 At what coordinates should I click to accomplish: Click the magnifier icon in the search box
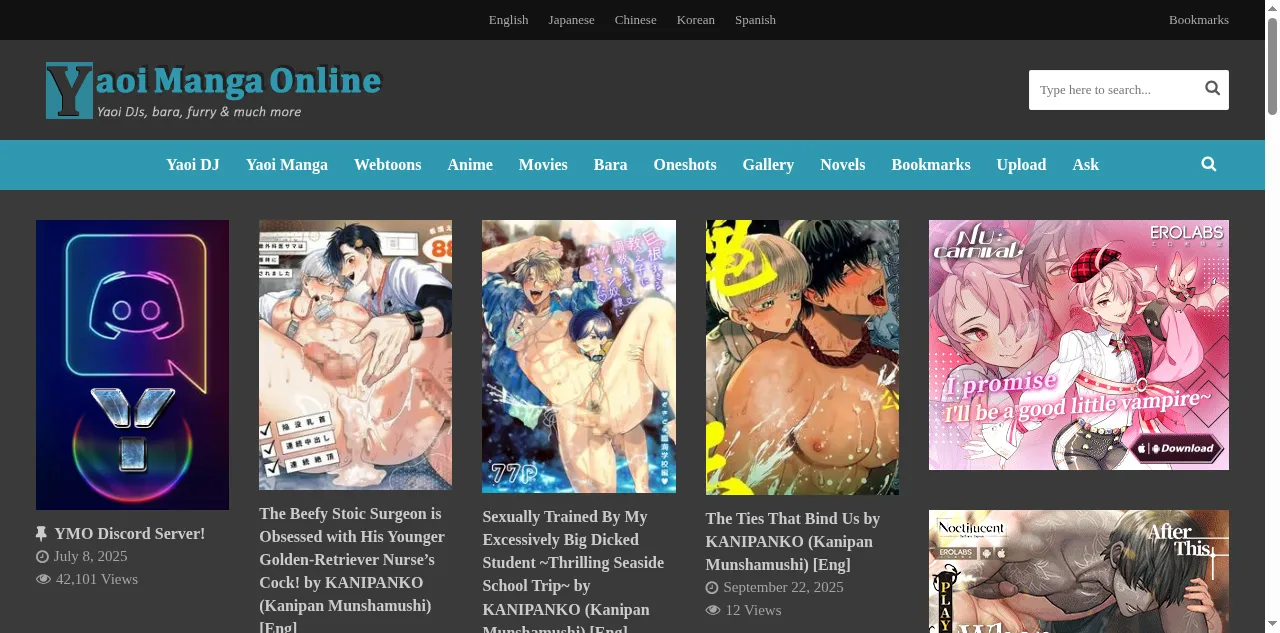point(1212,89)
